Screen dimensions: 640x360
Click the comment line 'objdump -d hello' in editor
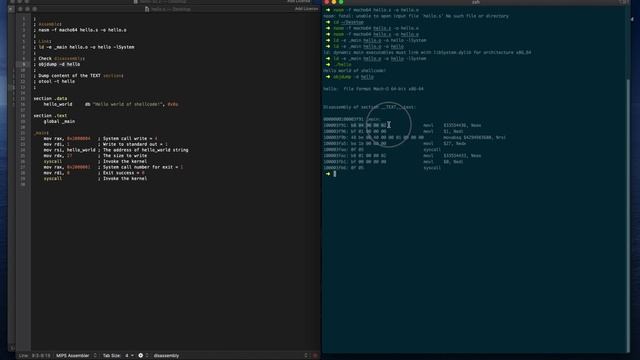(57, 64)
